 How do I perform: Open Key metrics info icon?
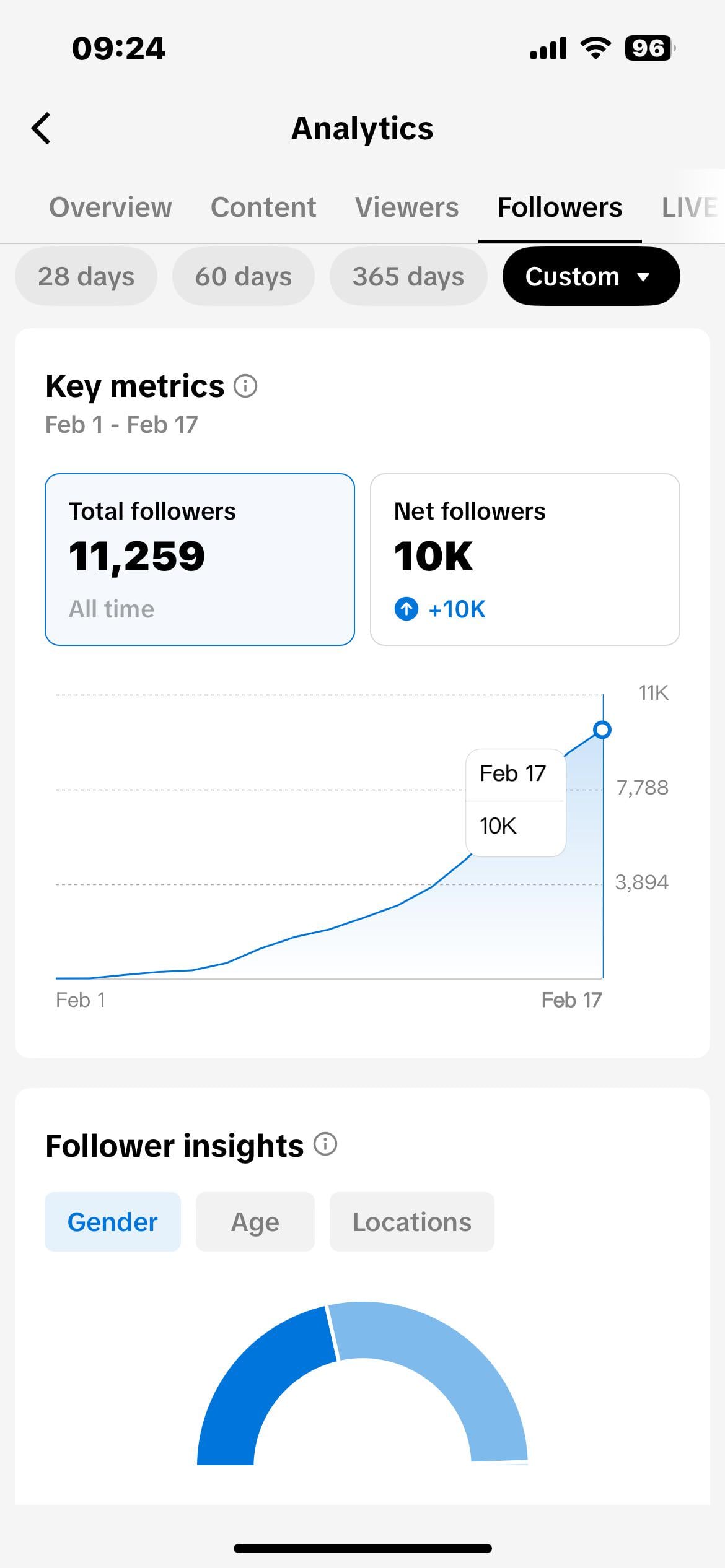click(x=245, y=386)
